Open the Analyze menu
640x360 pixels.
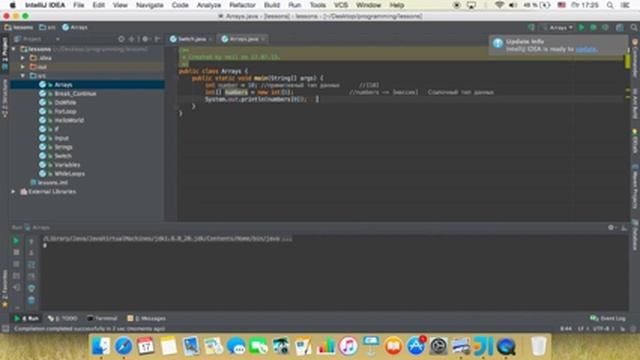(x=209, y=5)
